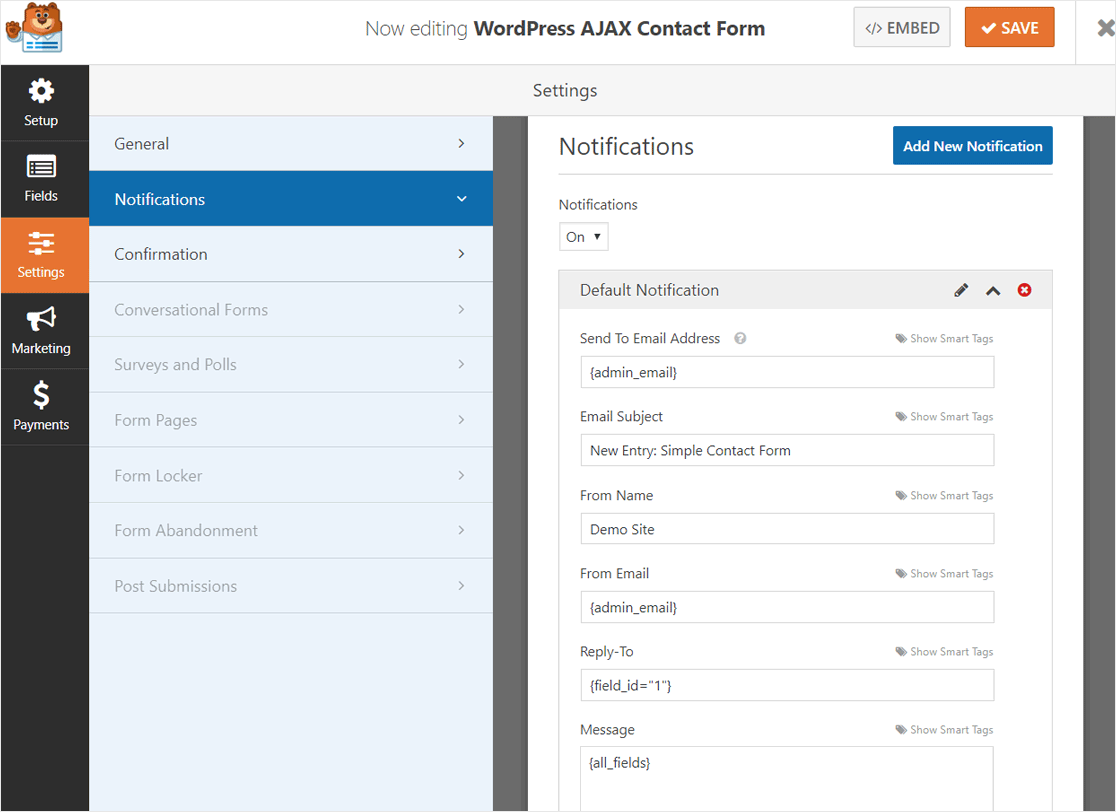
Task: Show Smart Tags for From Name
Action: click(944, 495)
